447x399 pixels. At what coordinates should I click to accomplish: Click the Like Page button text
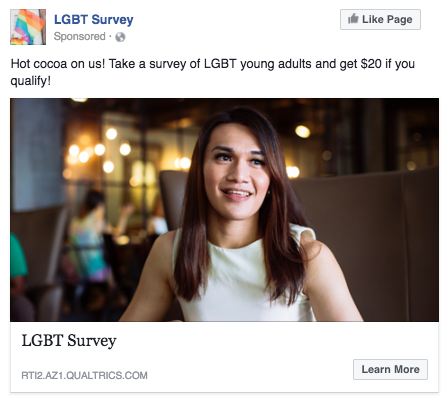coord(387,19)
